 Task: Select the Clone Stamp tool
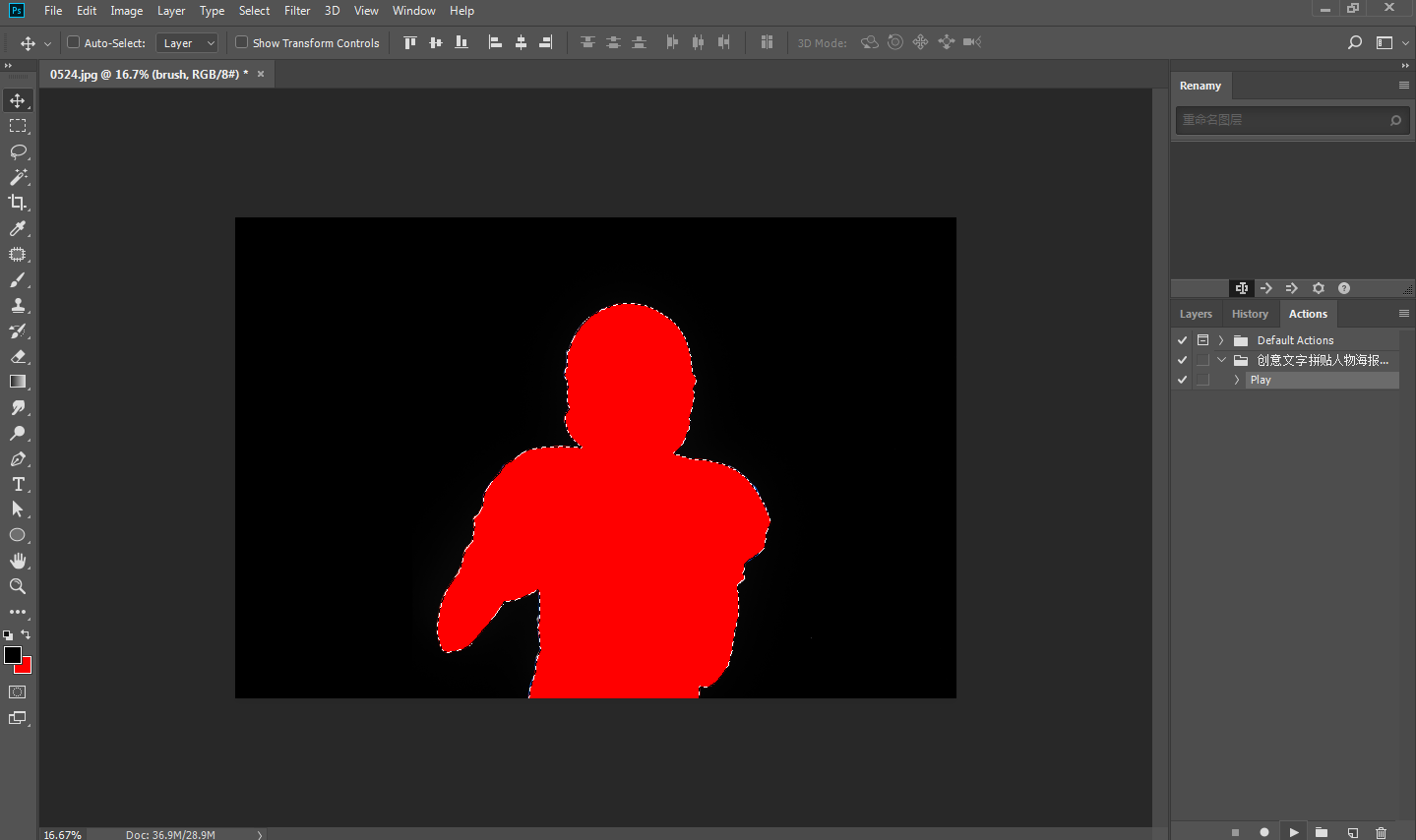(18, 306)
